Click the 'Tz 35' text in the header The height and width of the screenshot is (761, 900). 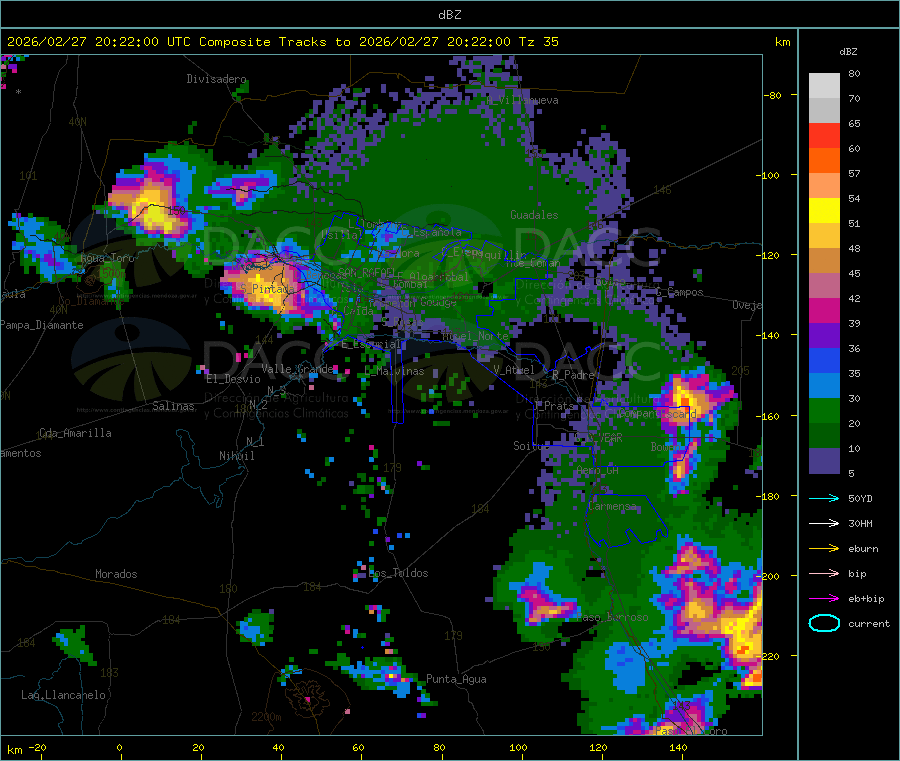pos(538,42)
